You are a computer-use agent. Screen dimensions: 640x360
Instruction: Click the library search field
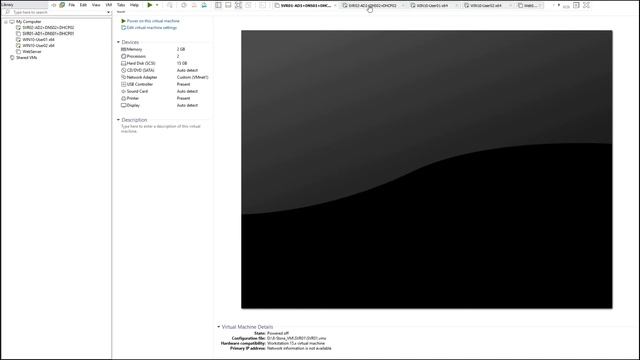(x=57, y=12)
